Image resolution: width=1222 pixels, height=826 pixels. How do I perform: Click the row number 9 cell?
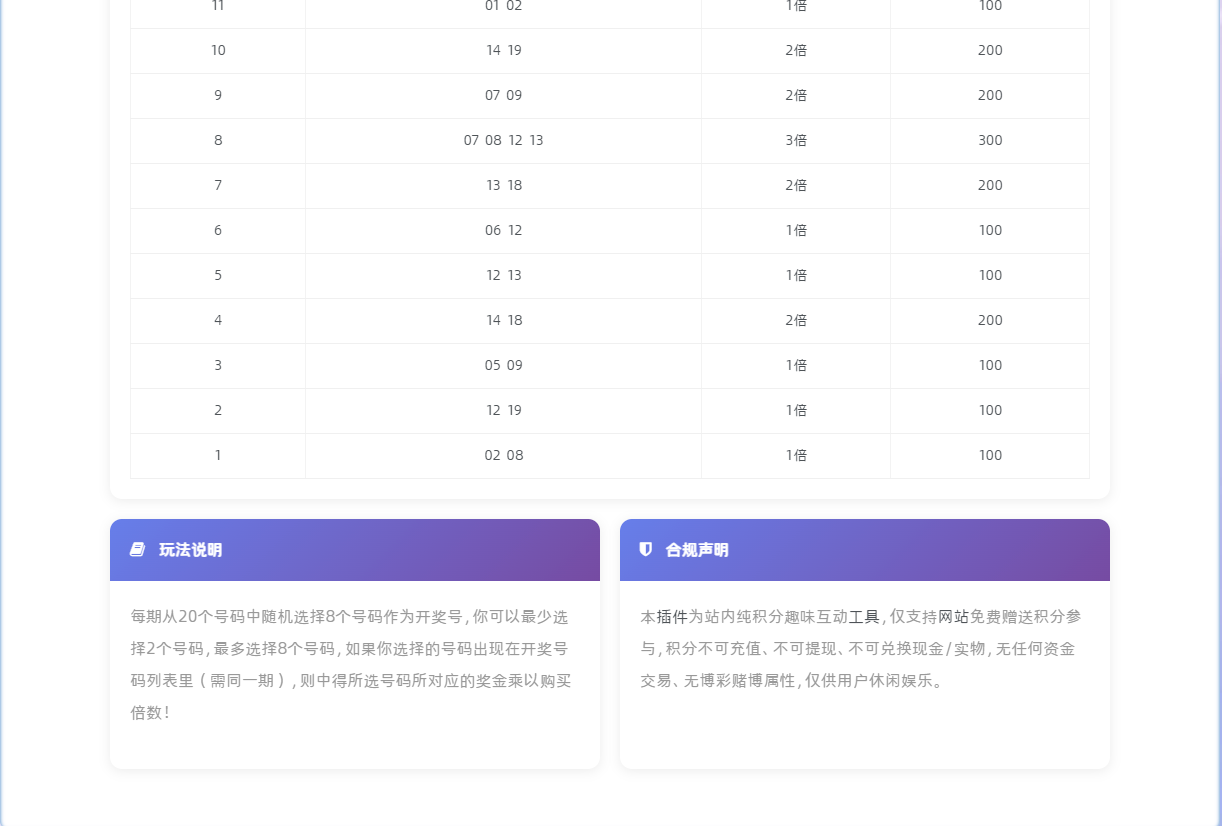tap(217, 95)
